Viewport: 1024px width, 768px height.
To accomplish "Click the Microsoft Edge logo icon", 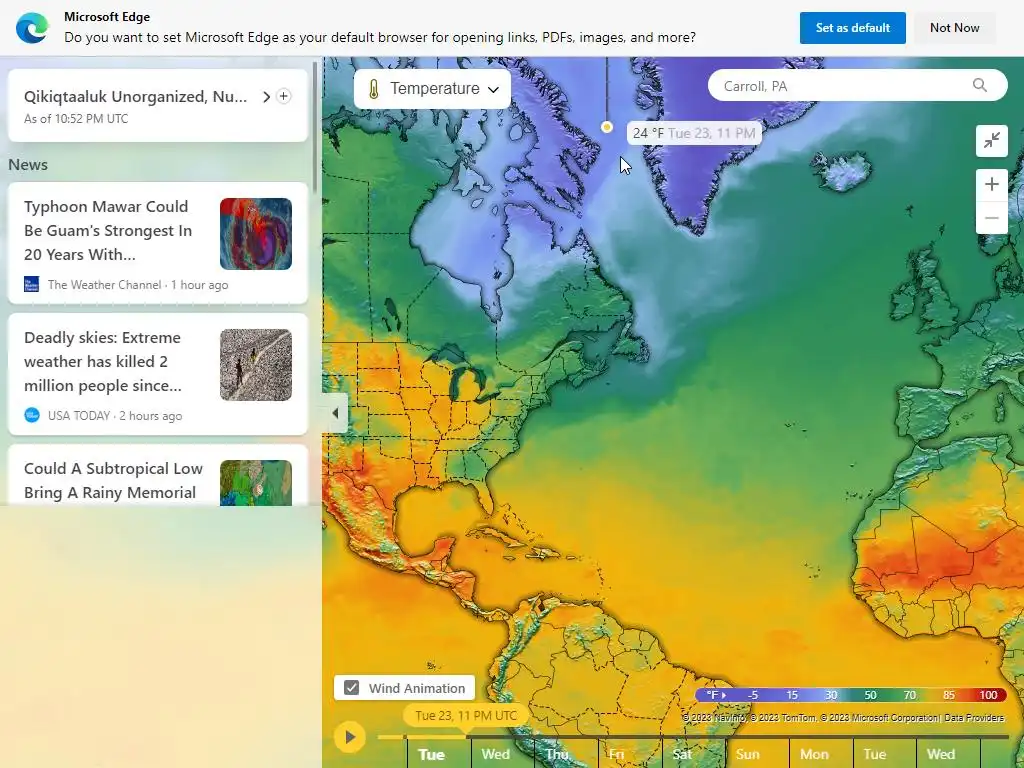I will (x=32, y=27).
